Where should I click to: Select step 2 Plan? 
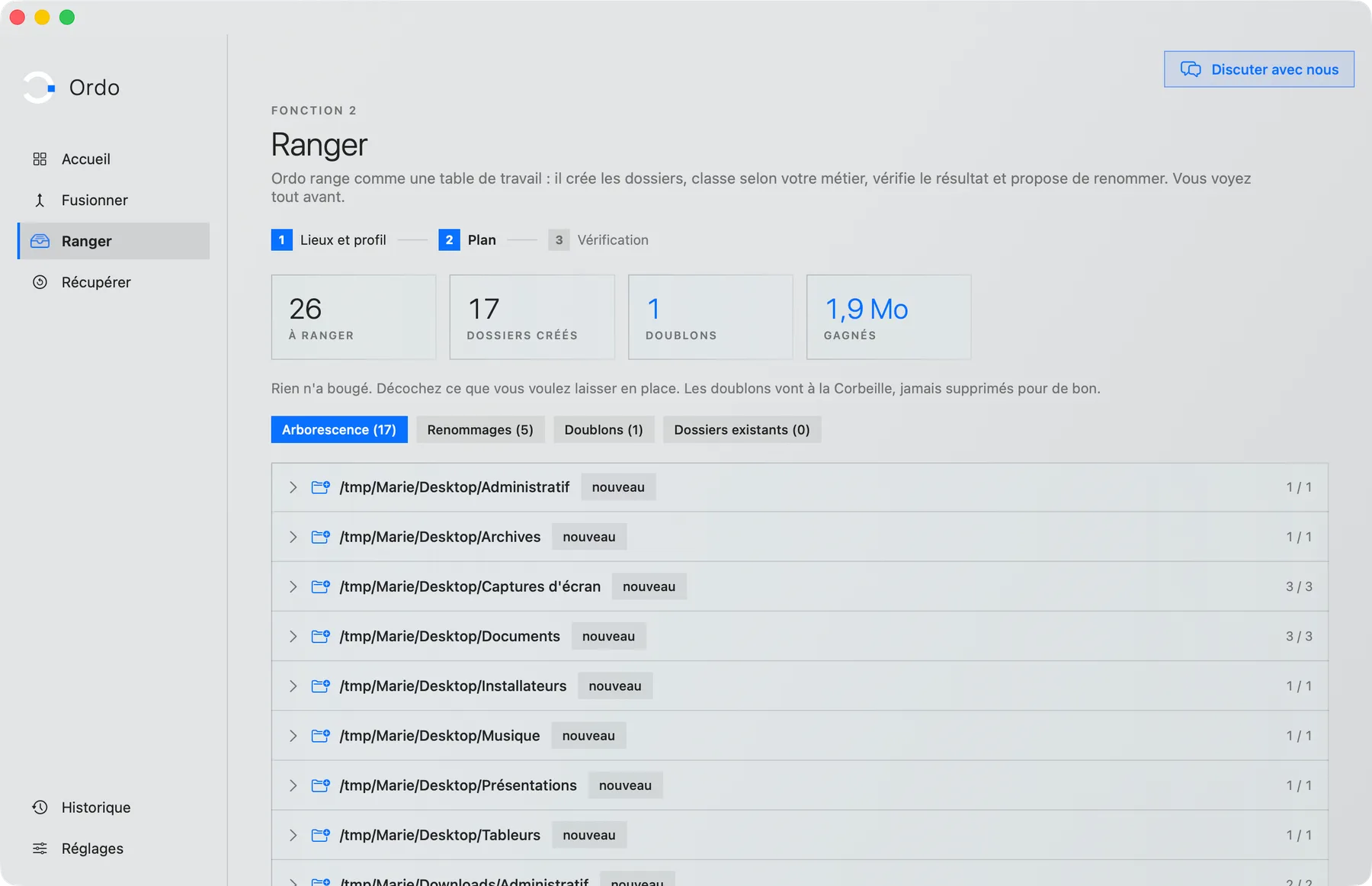(x=467, y=239)
